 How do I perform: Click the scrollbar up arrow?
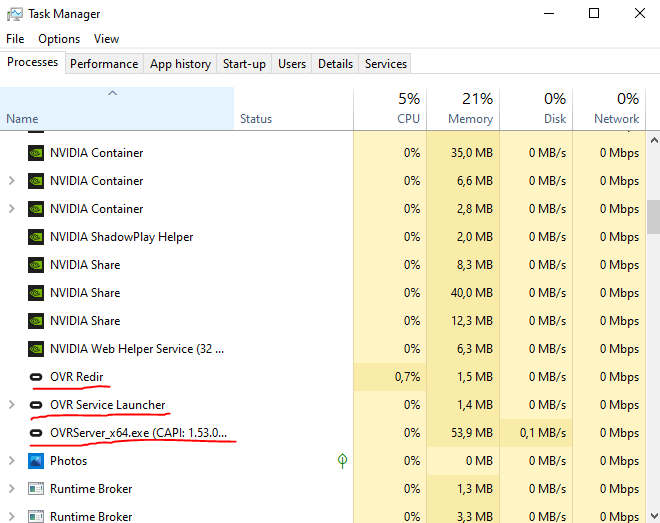pos(654,141)
